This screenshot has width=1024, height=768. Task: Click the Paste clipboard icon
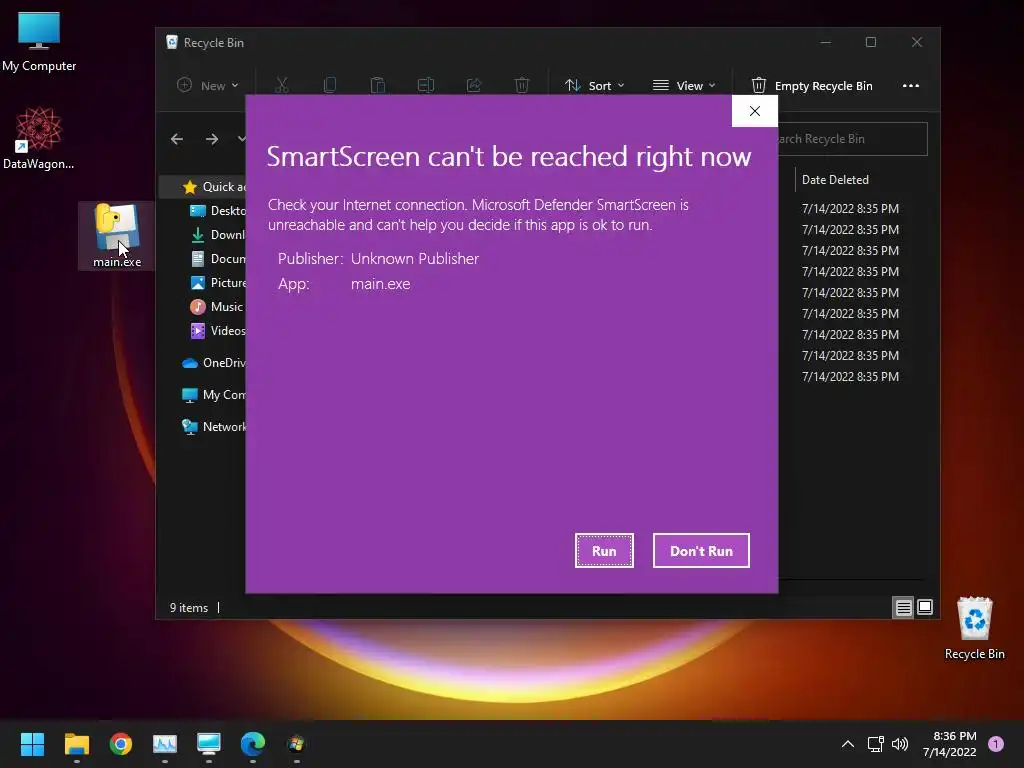tap(377, 86)
